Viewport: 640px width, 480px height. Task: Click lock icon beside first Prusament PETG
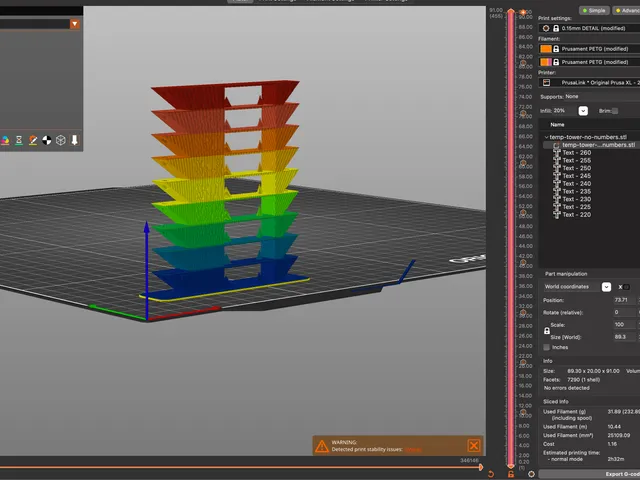(x=556, y=49)
